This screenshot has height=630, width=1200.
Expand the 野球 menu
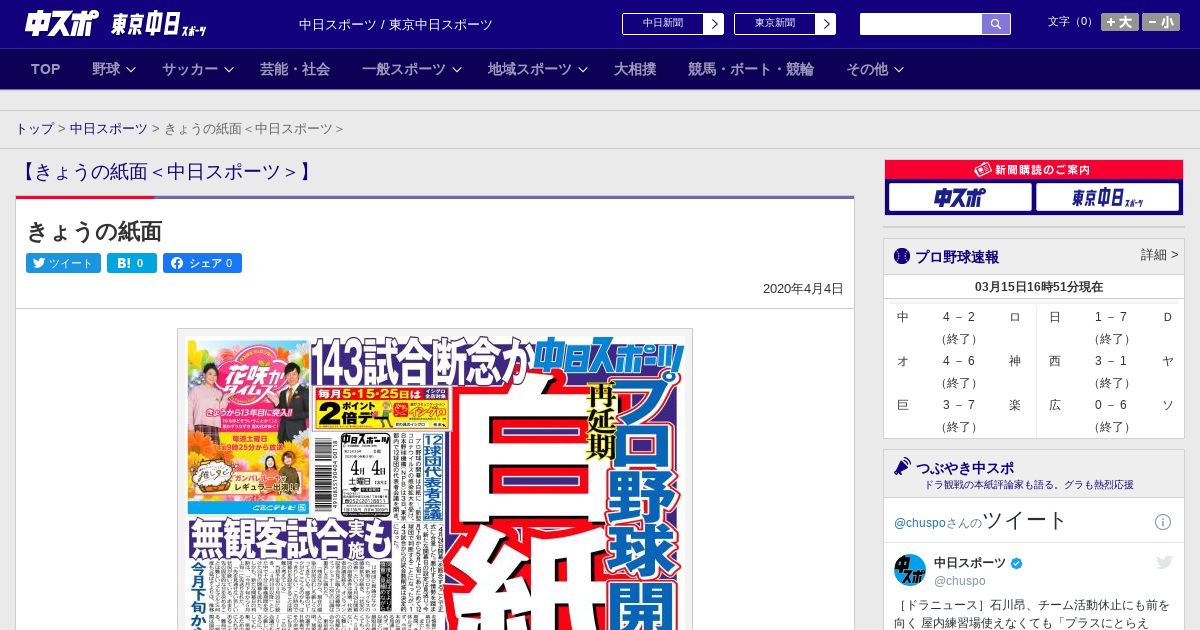pyautogui.click(x=114, y=69)
